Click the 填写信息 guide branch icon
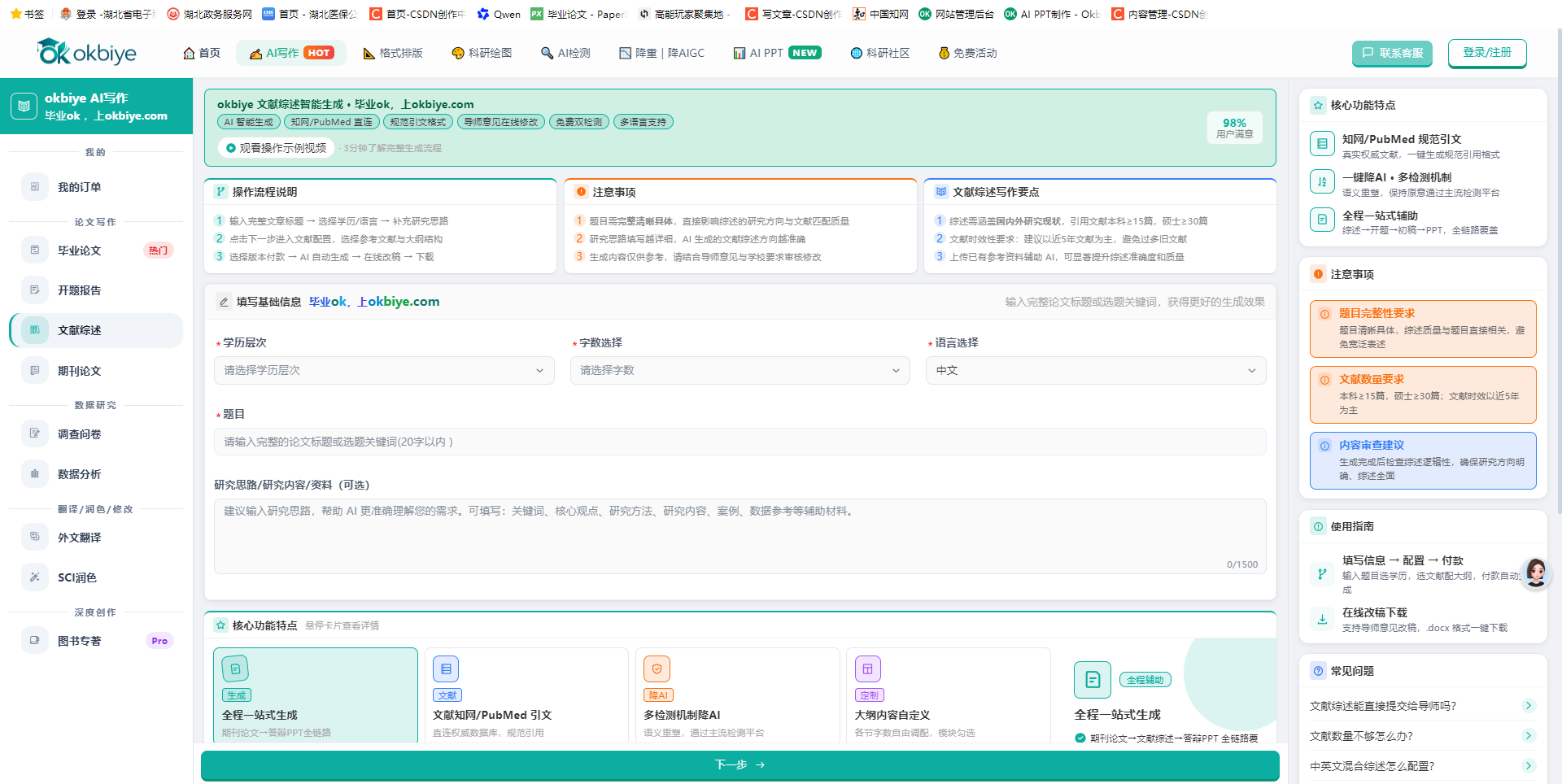The height and width of the screenshot is (784, 1562). coord(1322,574)
